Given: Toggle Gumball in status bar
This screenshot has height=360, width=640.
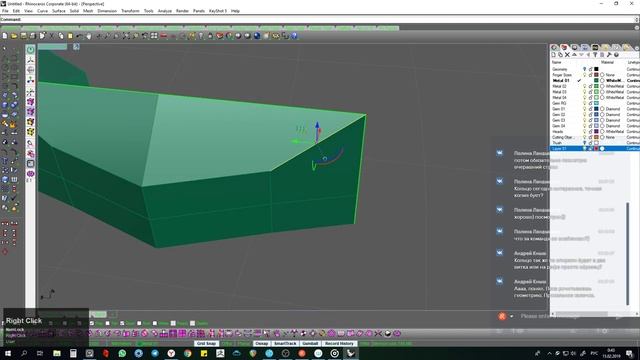Looking at the screenshot, I should pyautogui.click(x=310, y=344).
